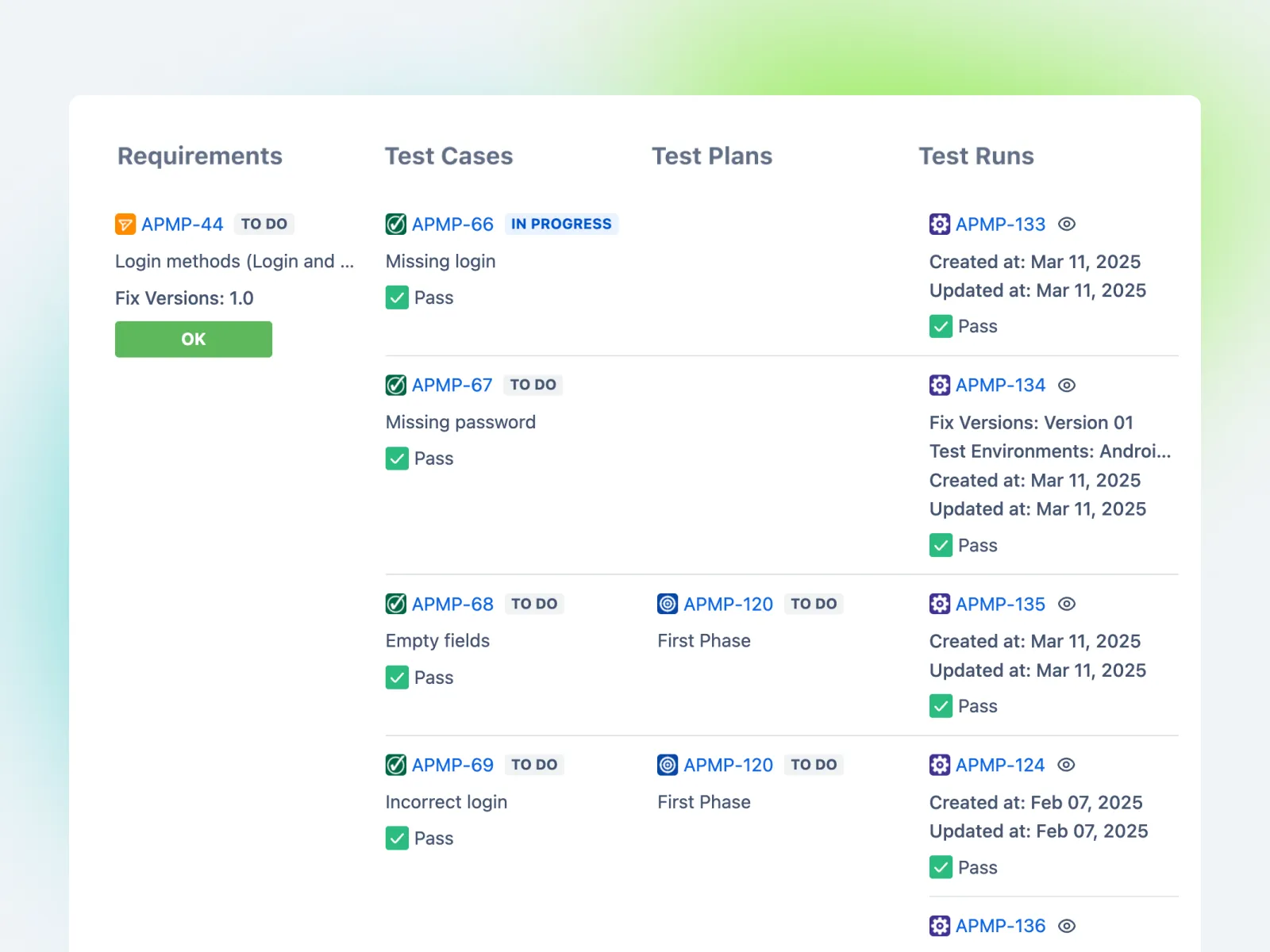Toggle the watch eye icon for APMP-134
The height and width of the screenshot is (952, 1270).
tap(1067, 386)
